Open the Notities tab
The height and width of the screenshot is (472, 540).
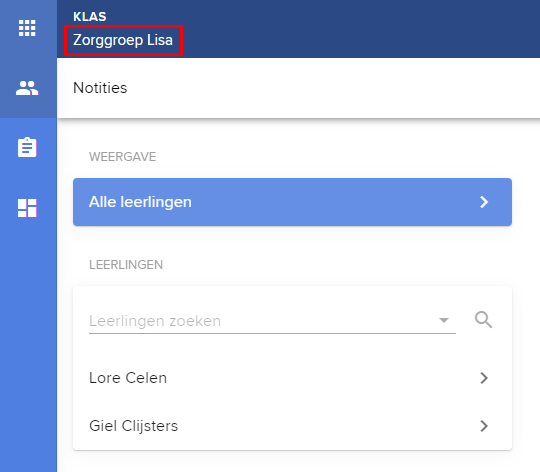point(100,88)
